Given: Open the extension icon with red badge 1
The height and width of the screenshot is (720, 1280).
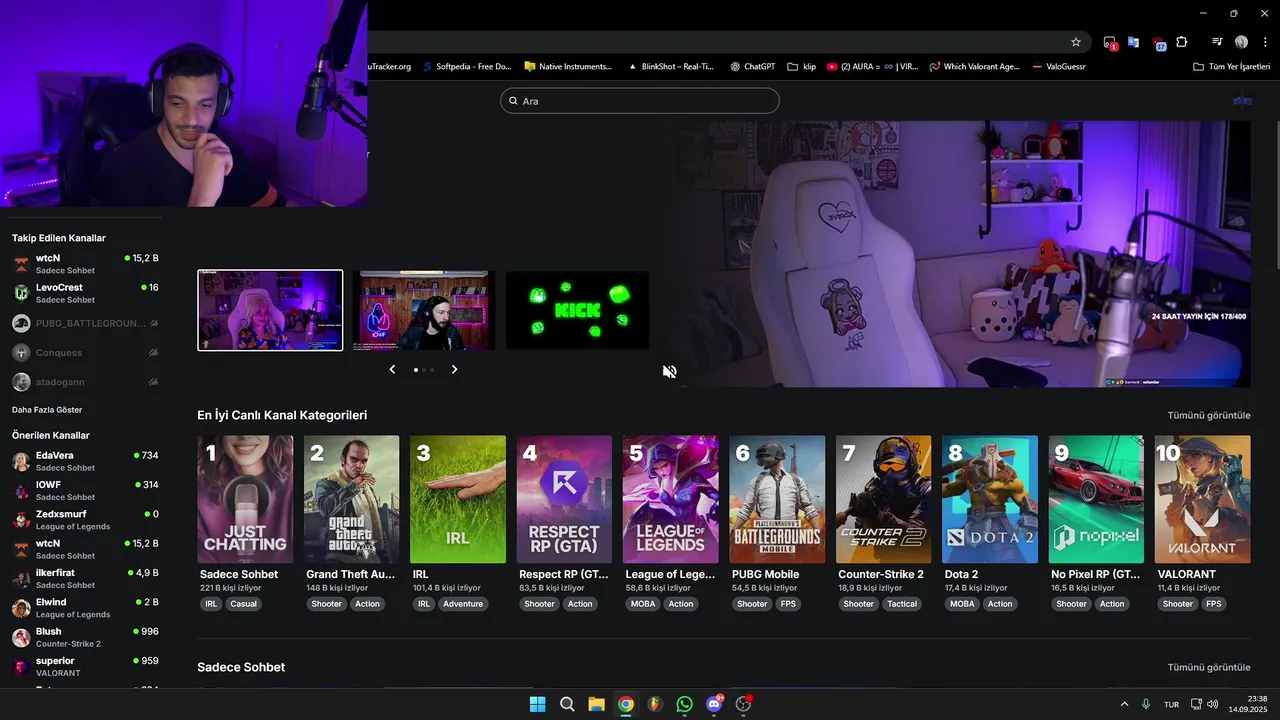Looking at the screenshot, I should coord(1110,43).
